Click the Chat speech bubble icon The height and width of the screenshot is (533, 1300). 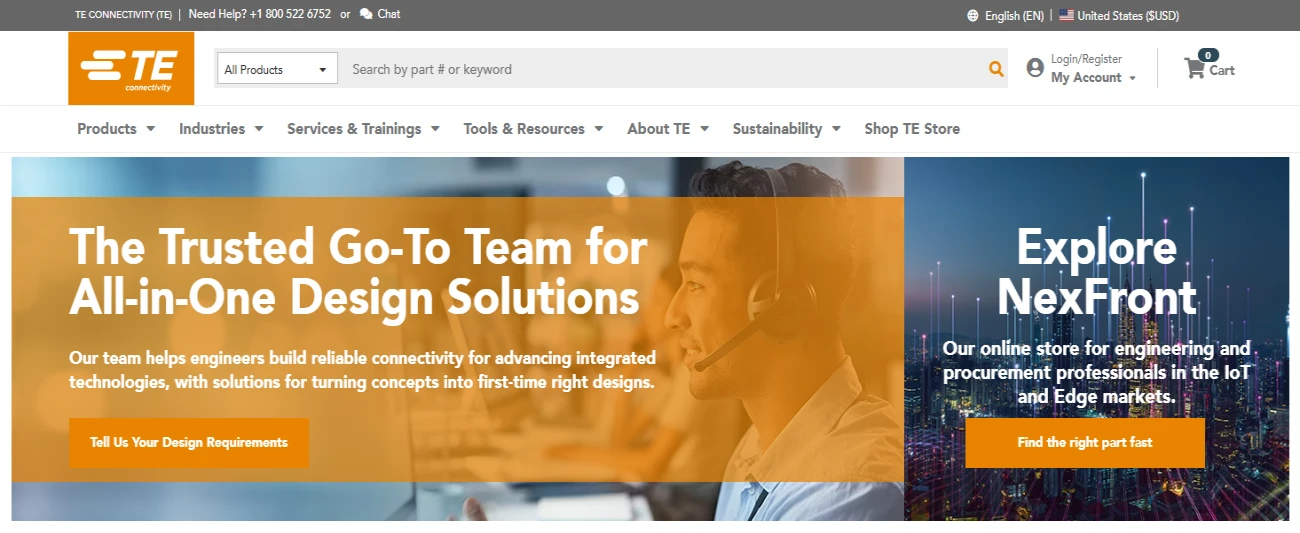pyautogui.click(x=366, y=14)
